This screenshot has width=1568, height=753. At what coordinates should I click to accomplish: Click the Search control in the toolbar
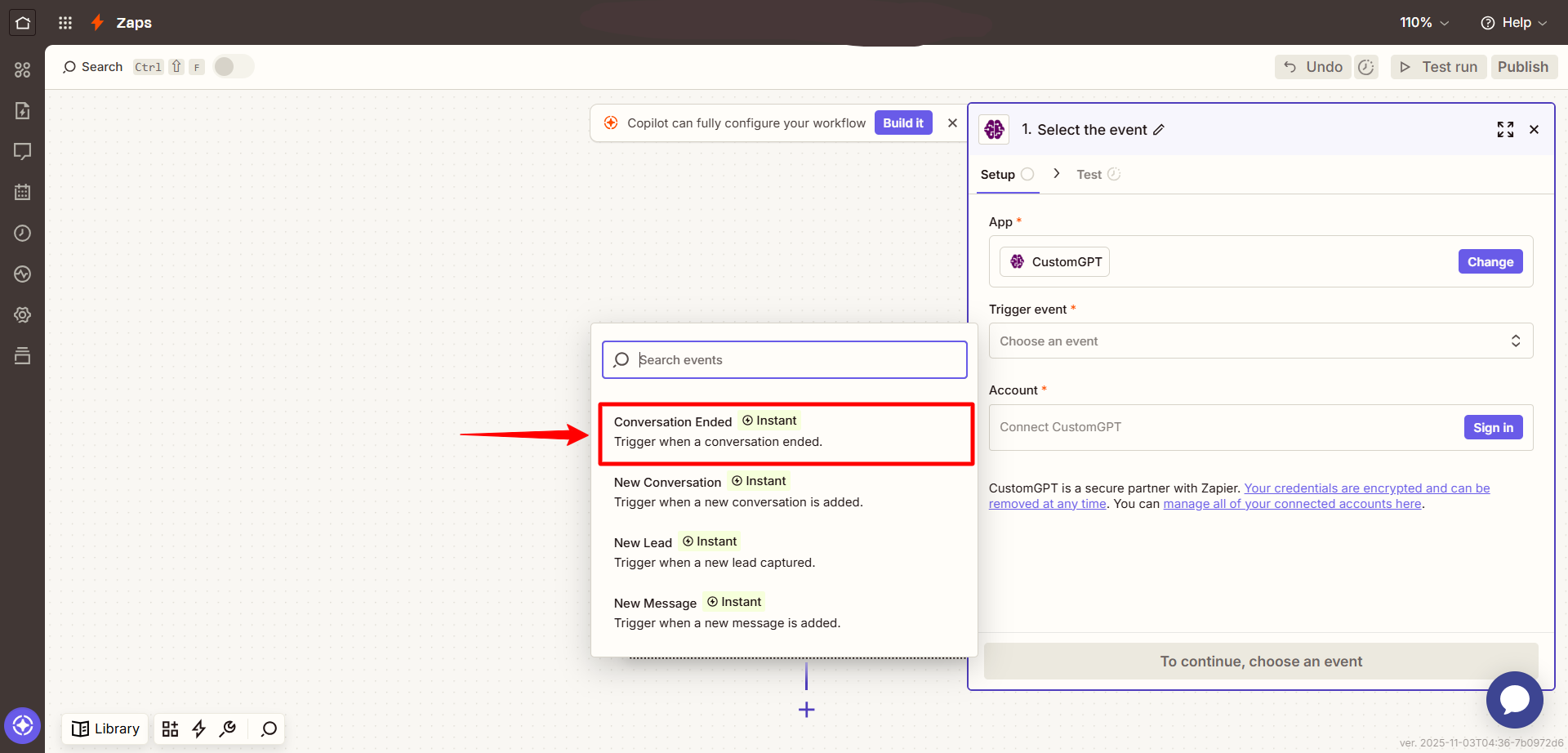92,67
